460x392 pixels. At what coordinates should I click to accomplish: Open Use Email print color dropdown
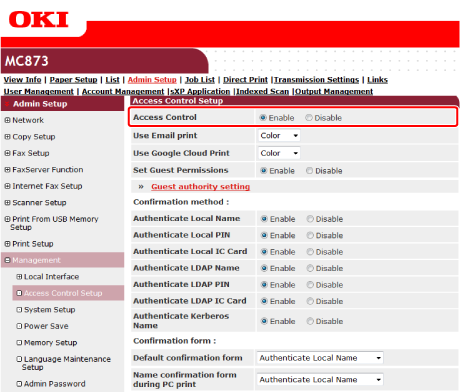pyautogui.click(x=279, y=135)
